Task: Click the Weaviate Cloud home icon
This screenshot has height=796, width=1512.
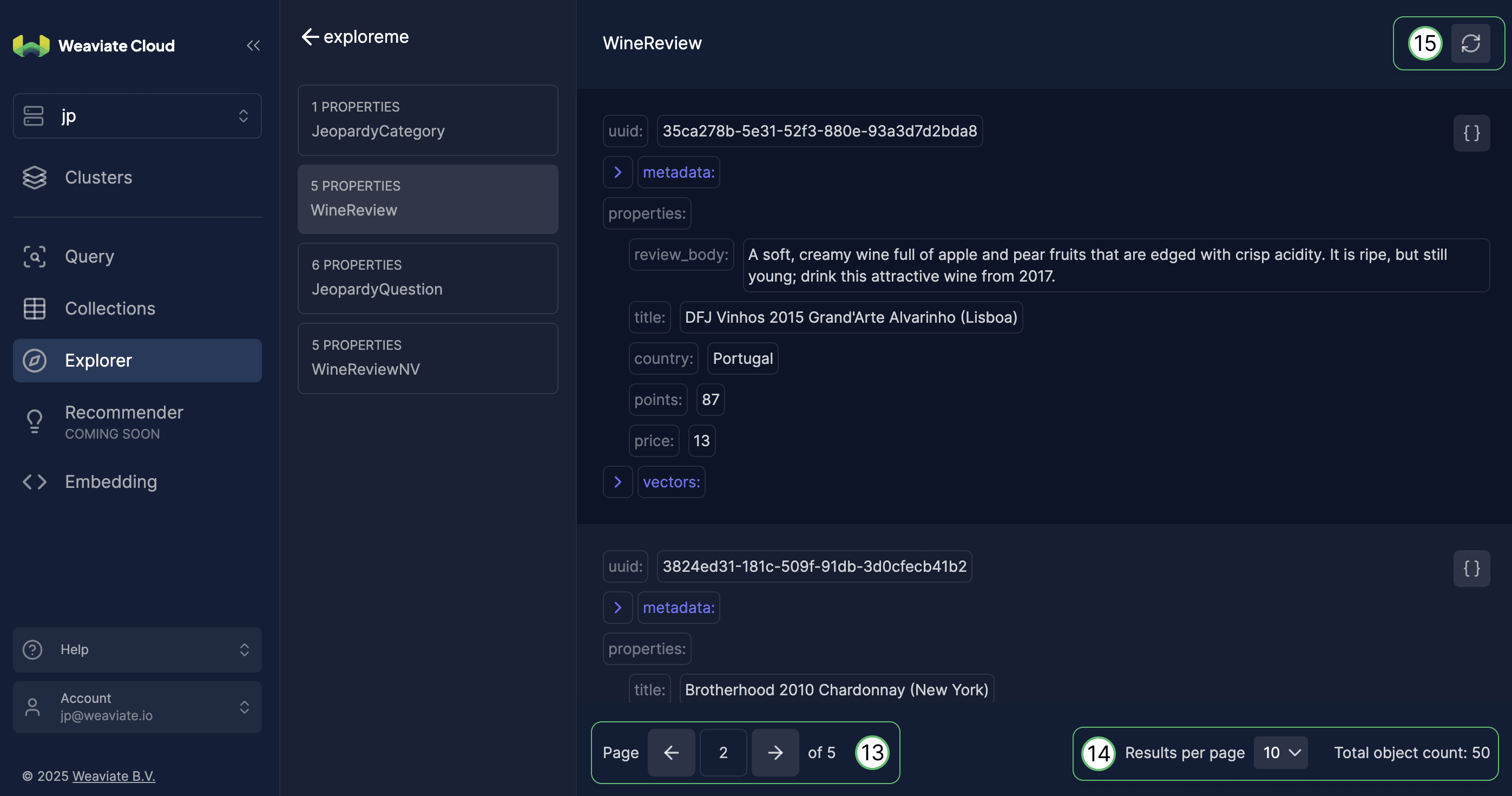Action: point(31,44)
